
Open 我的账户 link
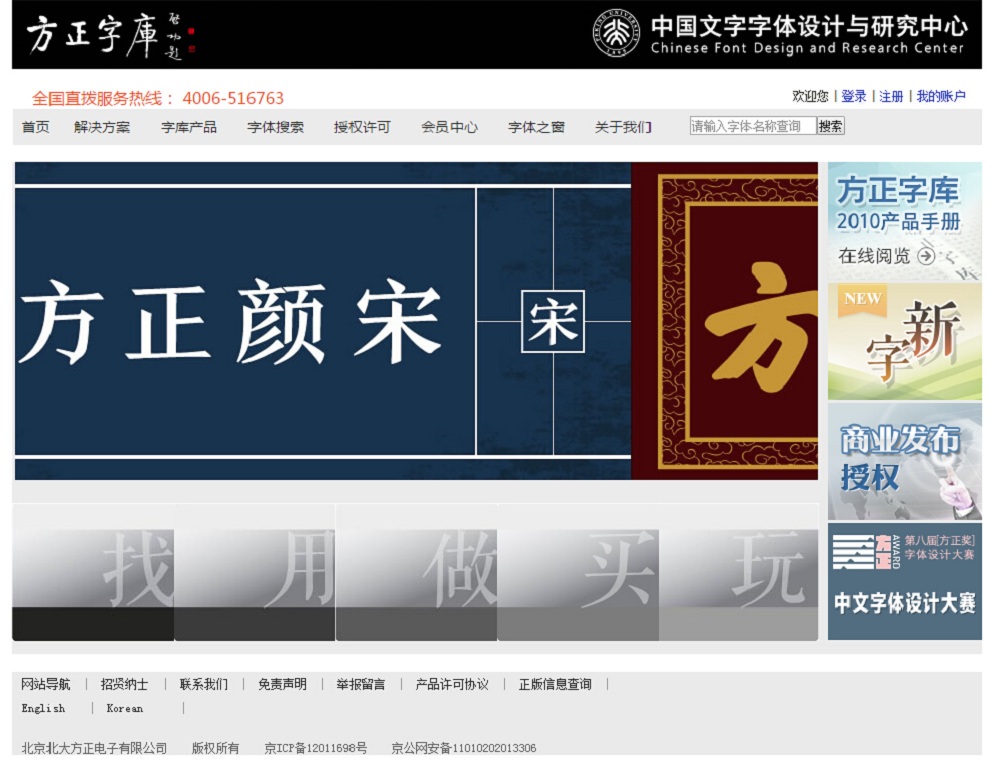pos(941,96)
